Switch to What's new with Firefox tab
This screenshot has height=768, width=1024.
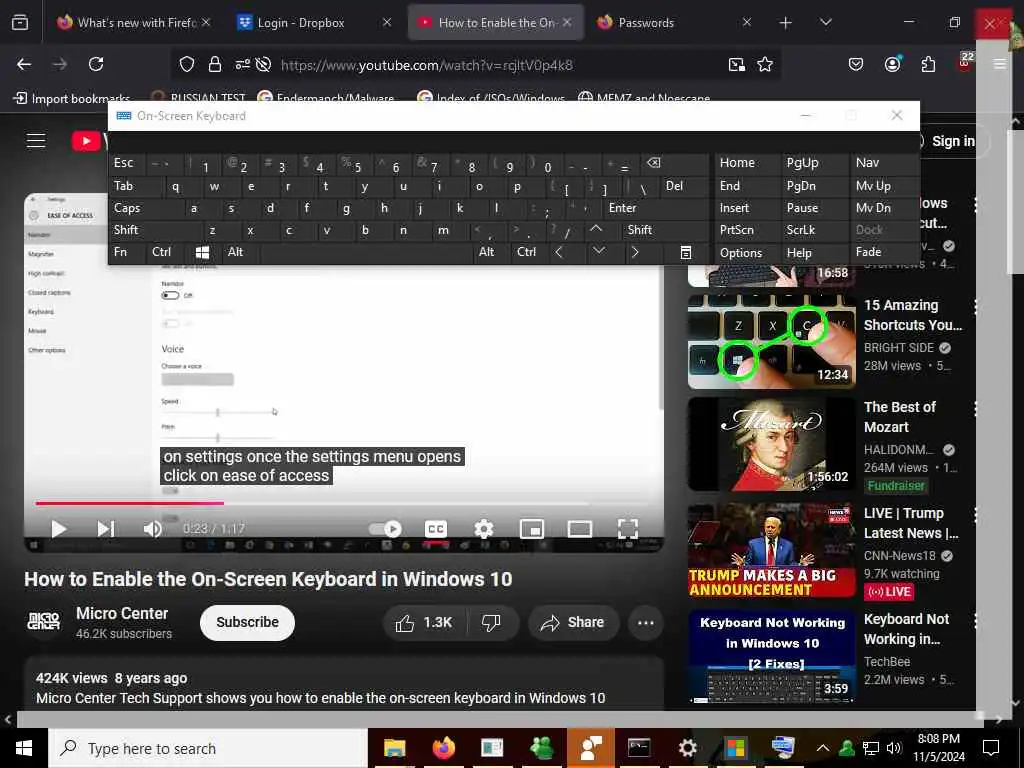click(x=134, y=22)
